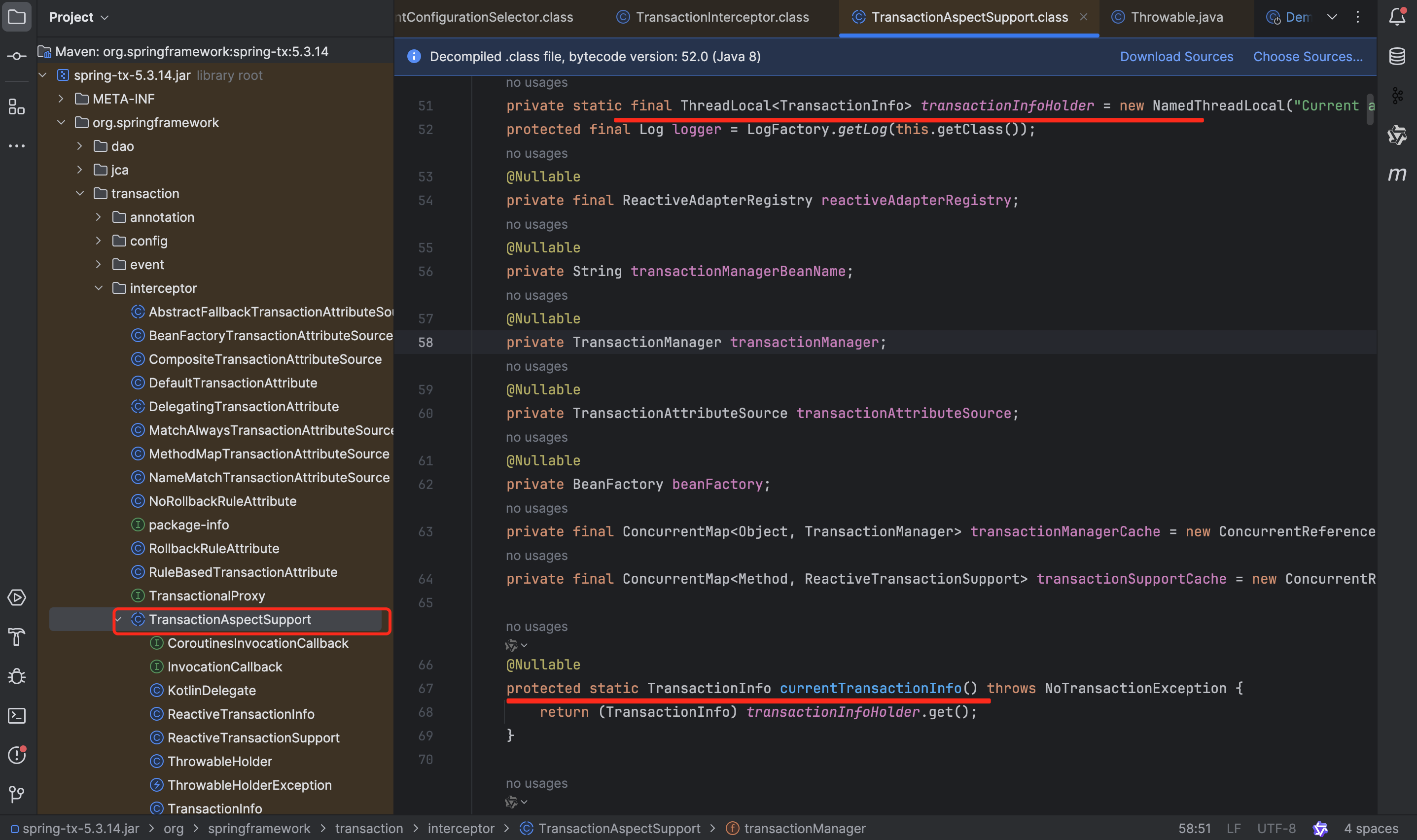Open the Database tool window icon
This screenshot has width=1417, height=840.
coord(1397,56)
